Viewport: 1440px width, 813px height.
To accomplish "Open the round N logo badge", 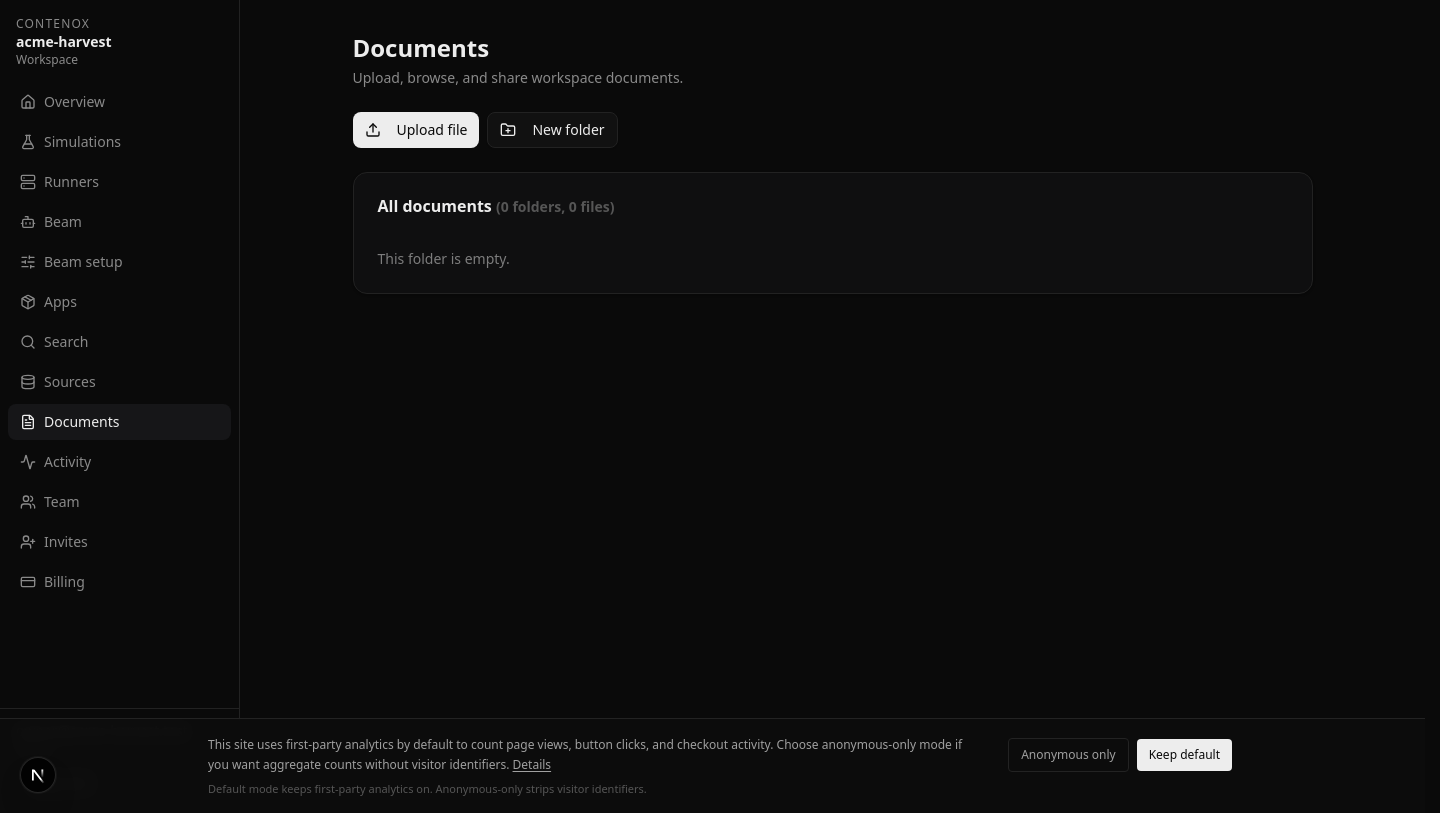I will [38, 775].
